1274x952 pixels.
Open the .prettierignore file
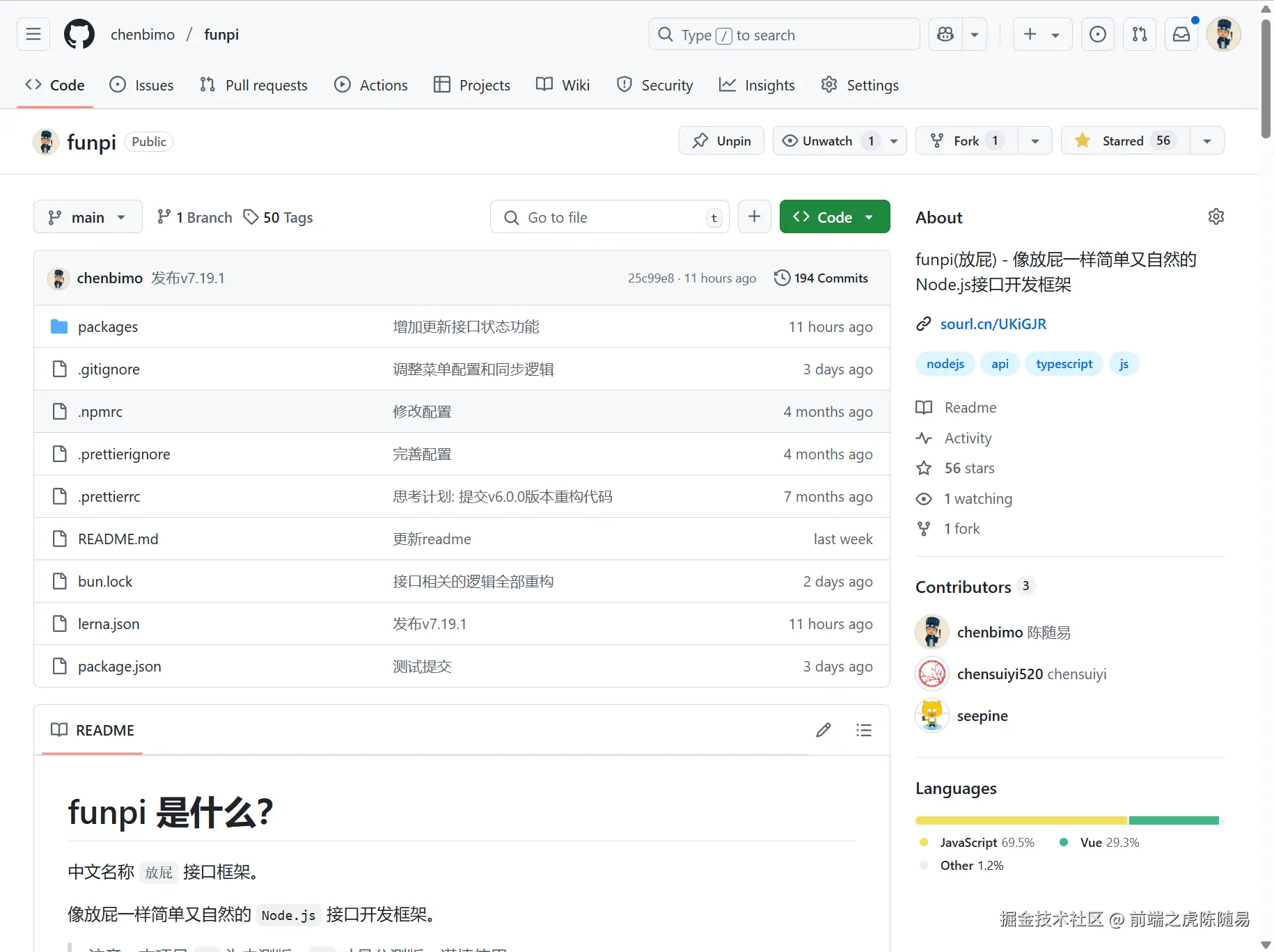[124, 454]
